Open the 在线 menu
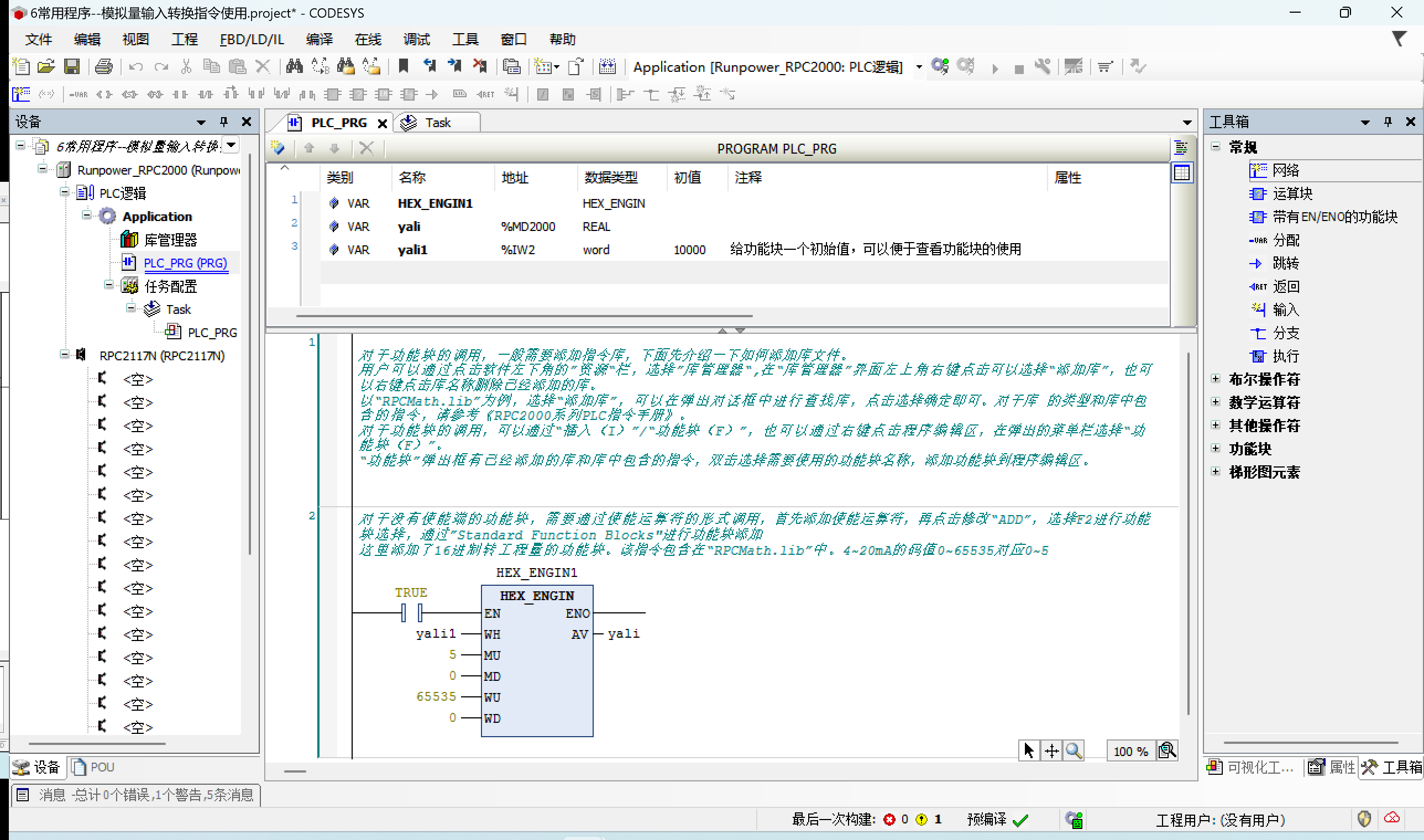 coord(368,39)
